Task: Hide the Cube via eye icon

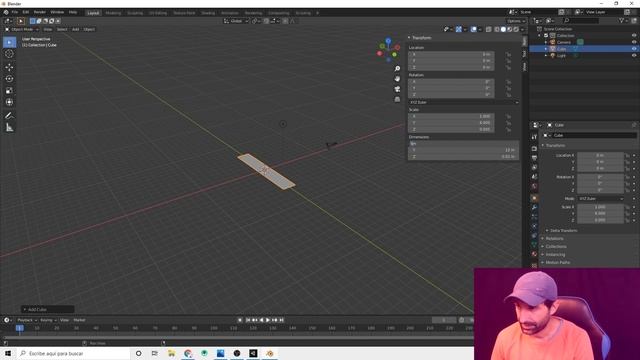Action: 634,49
